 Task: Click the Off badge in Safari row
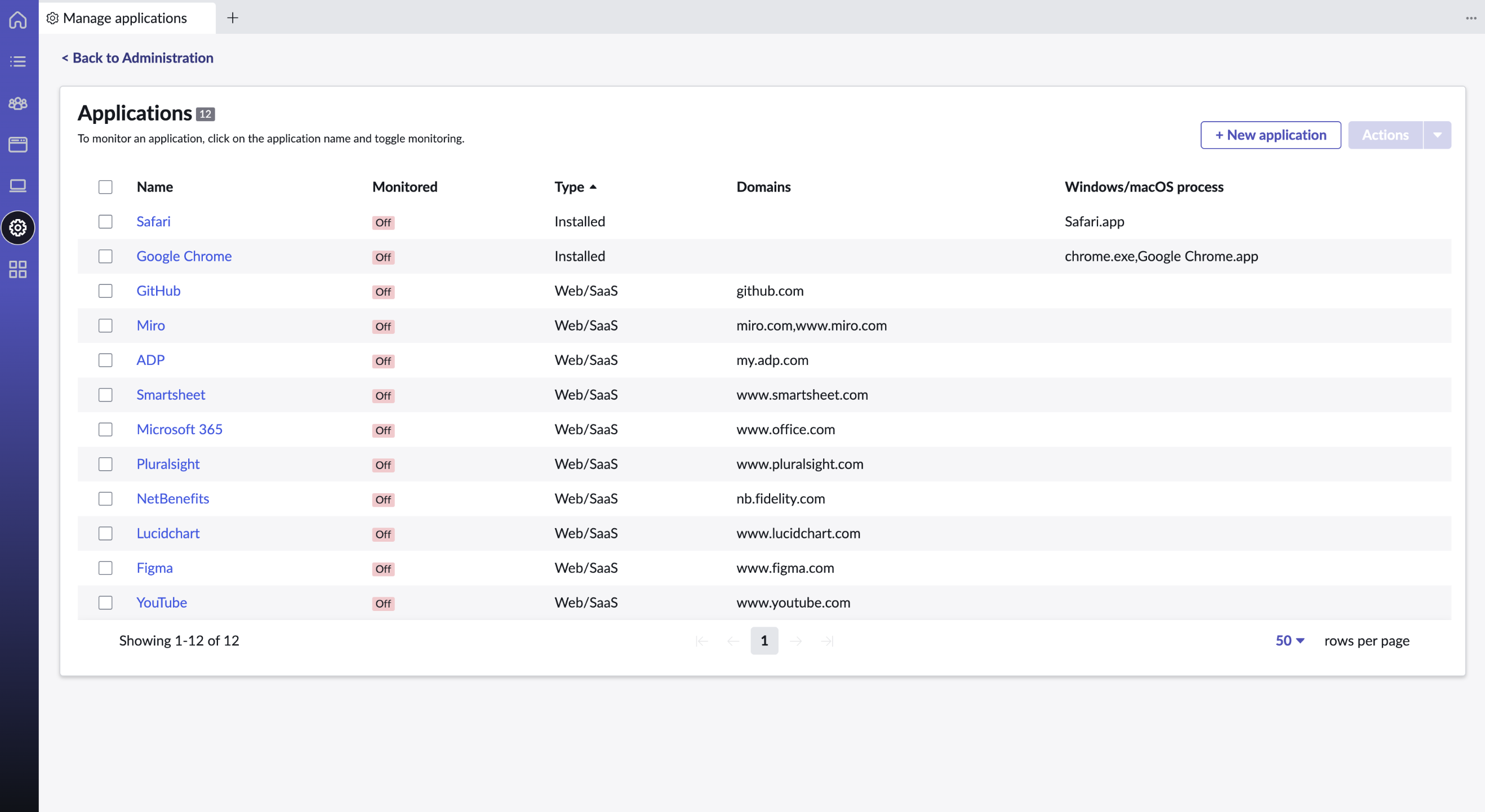(x=383, y=222)
